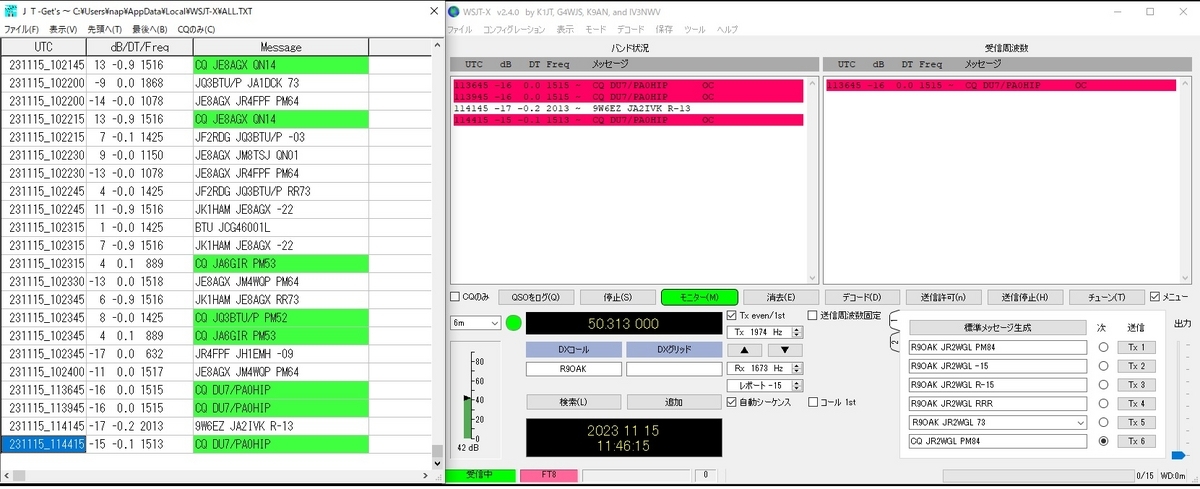Enable the CQのみ checkbox
The height and width of the screenshot is (489, 1200).
click(x=455, y=297)
